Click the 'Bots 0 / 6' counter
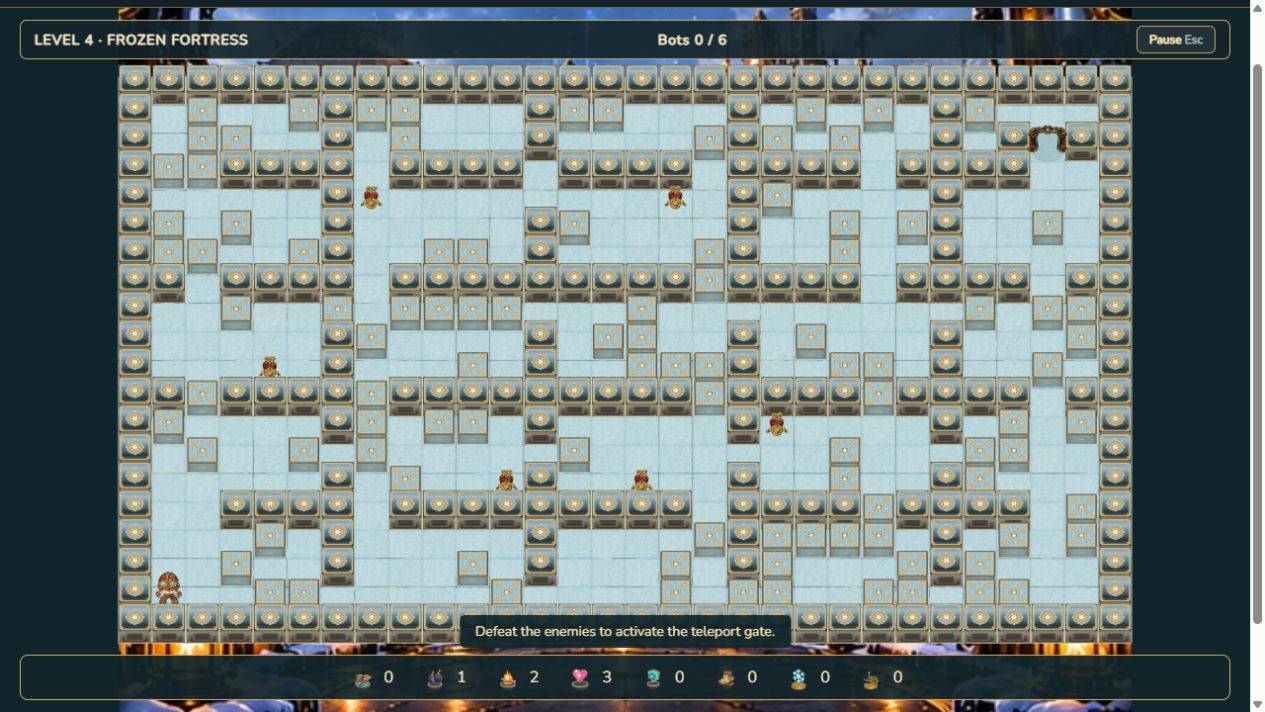The height and width of the screenshot is (712, 1265). [x=692, y=40]
